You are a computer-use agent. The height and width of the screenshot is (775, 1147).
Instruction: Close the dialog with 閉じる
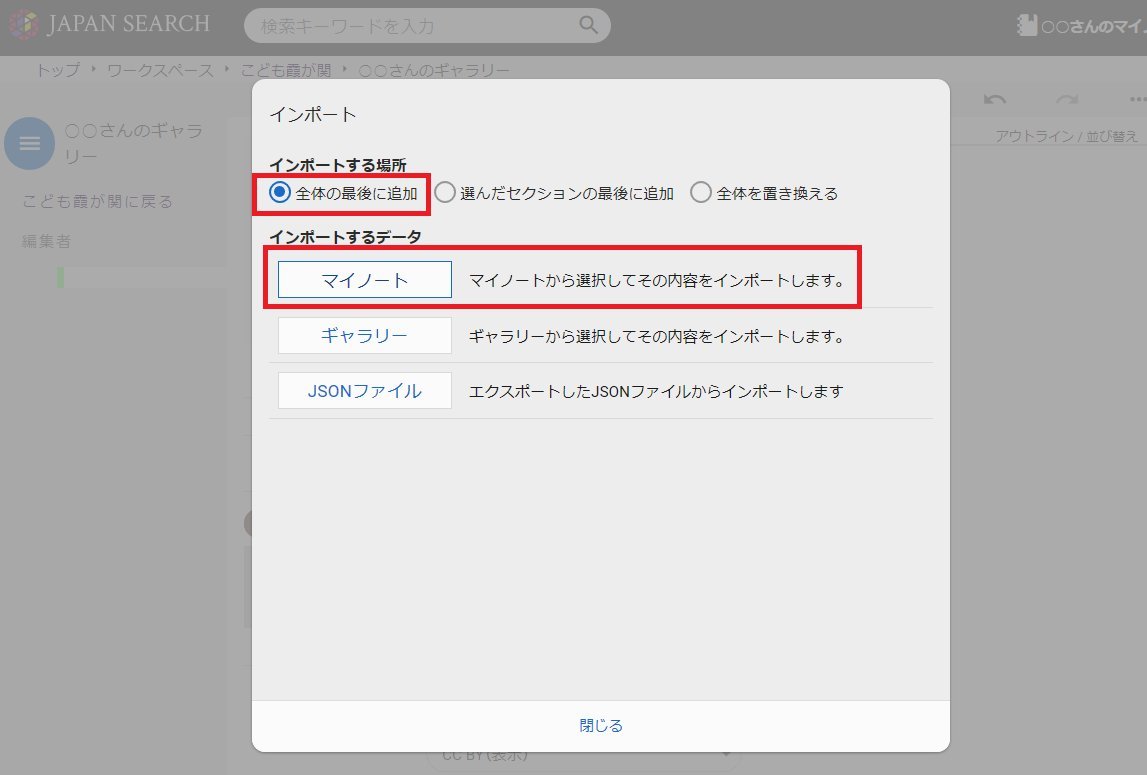pyautogui.click(x=601, y=726)
